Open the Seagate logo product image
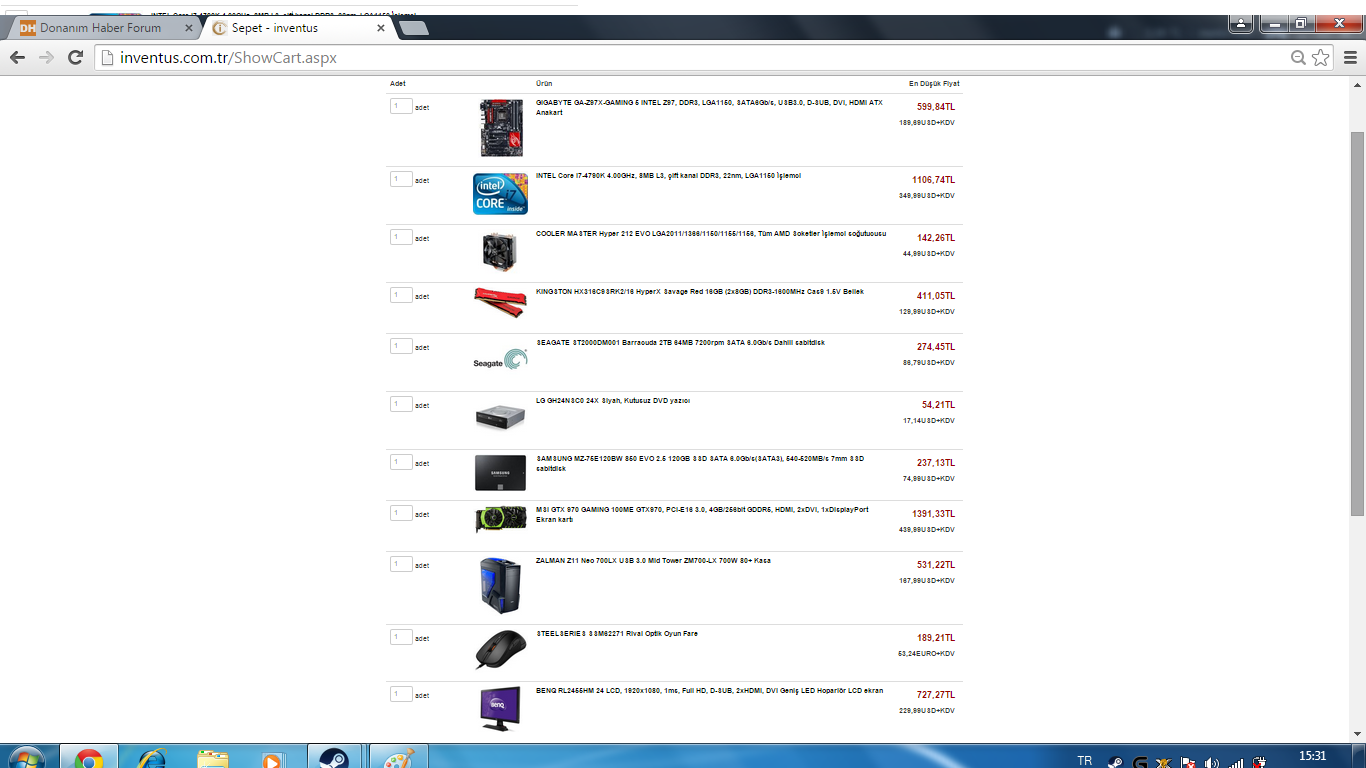The height and width of the screenshot is (768, 1366). click(x=500, y=360)
